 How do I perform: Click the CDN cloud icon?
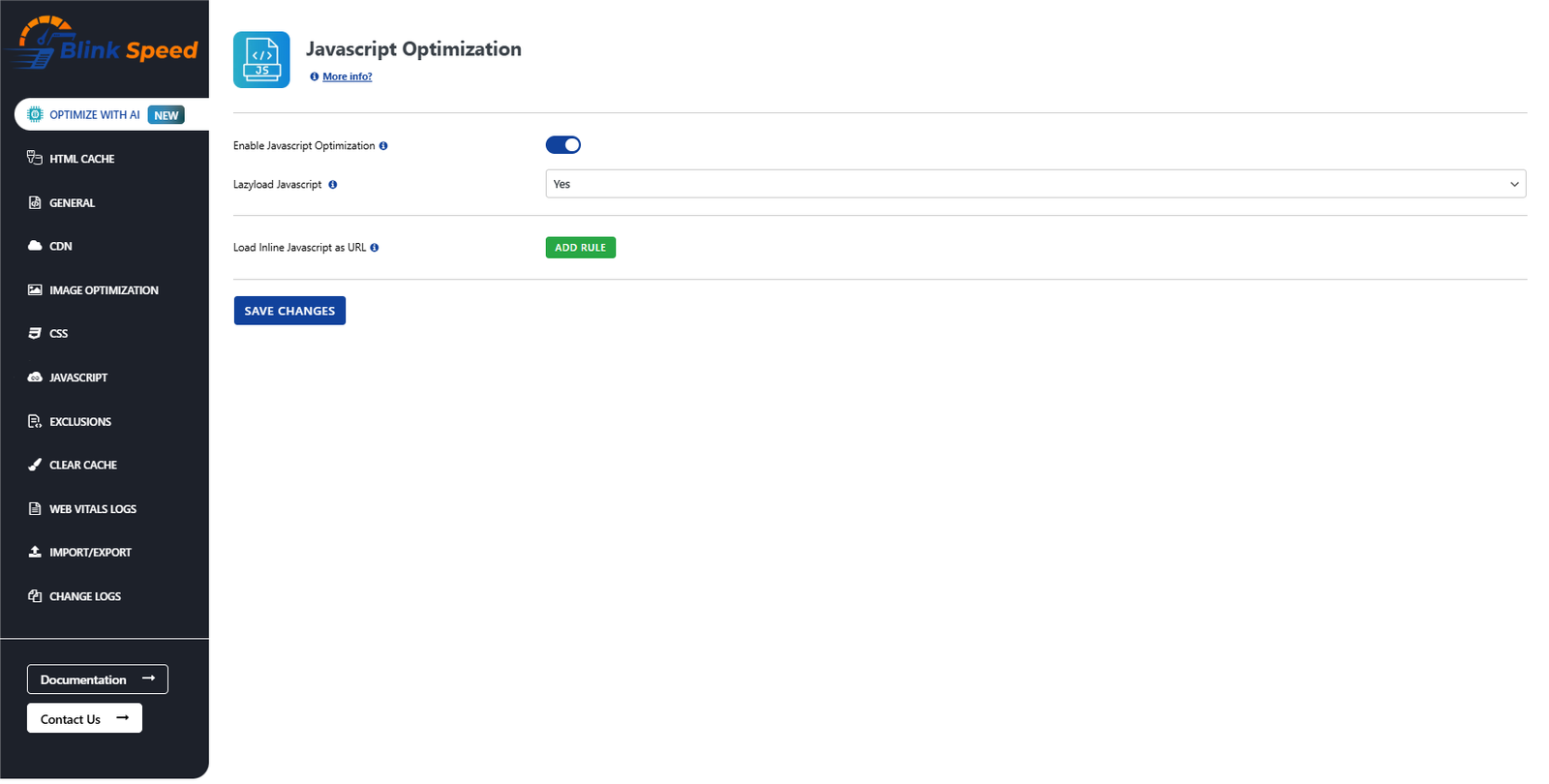35,246
